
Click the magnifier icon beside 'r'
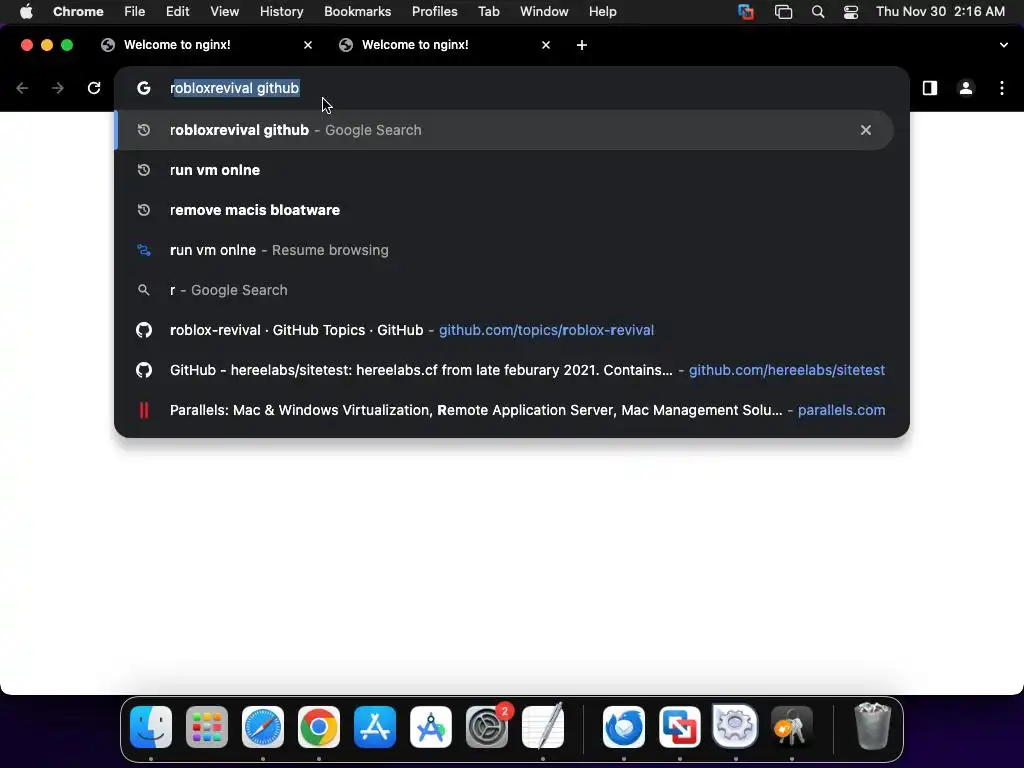pyautogui.click(x=144, y=290)
